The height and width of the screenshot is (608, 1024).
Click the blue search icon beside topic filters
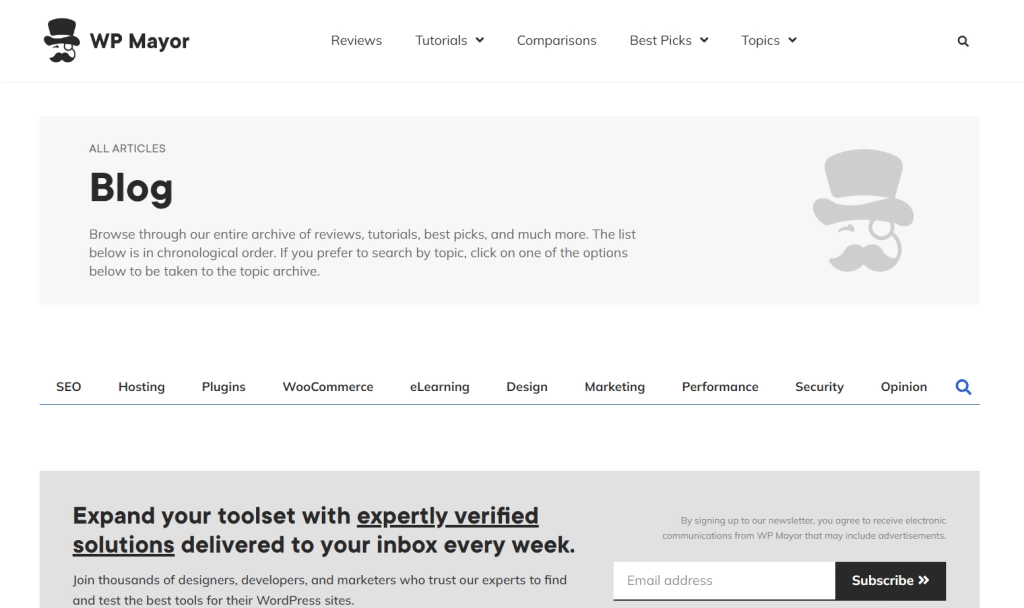point(963,386)
